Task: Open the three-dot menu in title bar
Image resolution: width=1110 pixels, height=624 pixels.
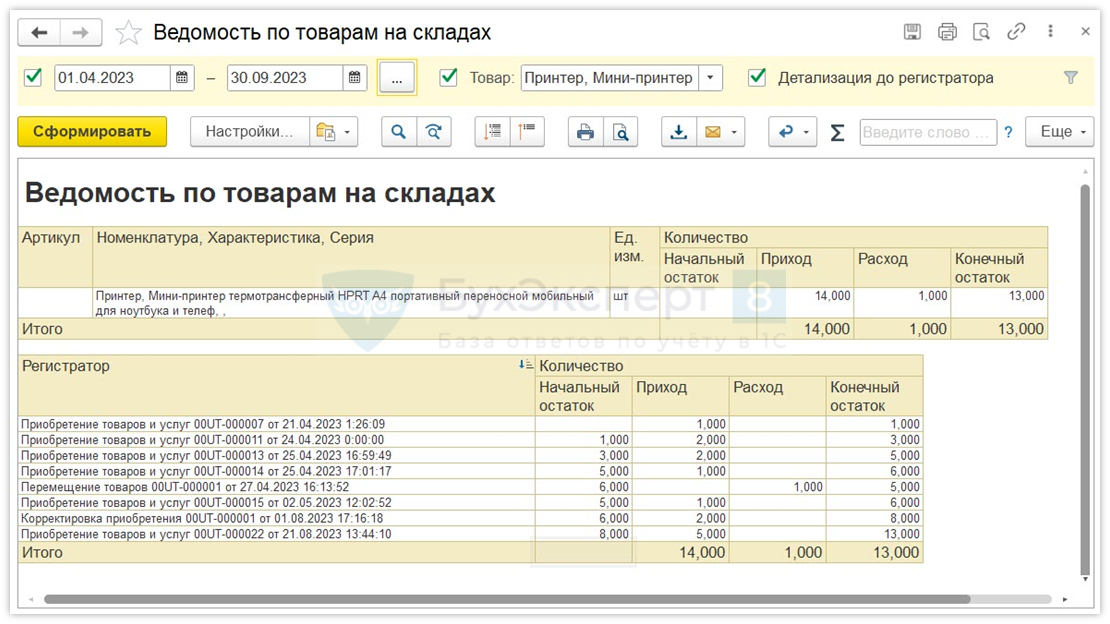Action: 1050,32
